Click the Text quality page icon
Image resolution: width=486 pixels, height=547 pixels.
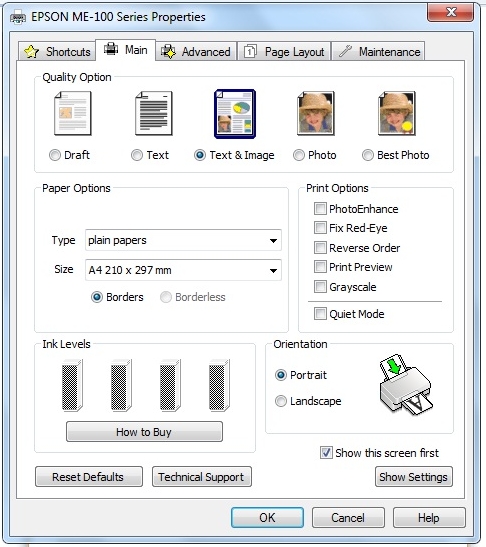[x=154, y=113]
